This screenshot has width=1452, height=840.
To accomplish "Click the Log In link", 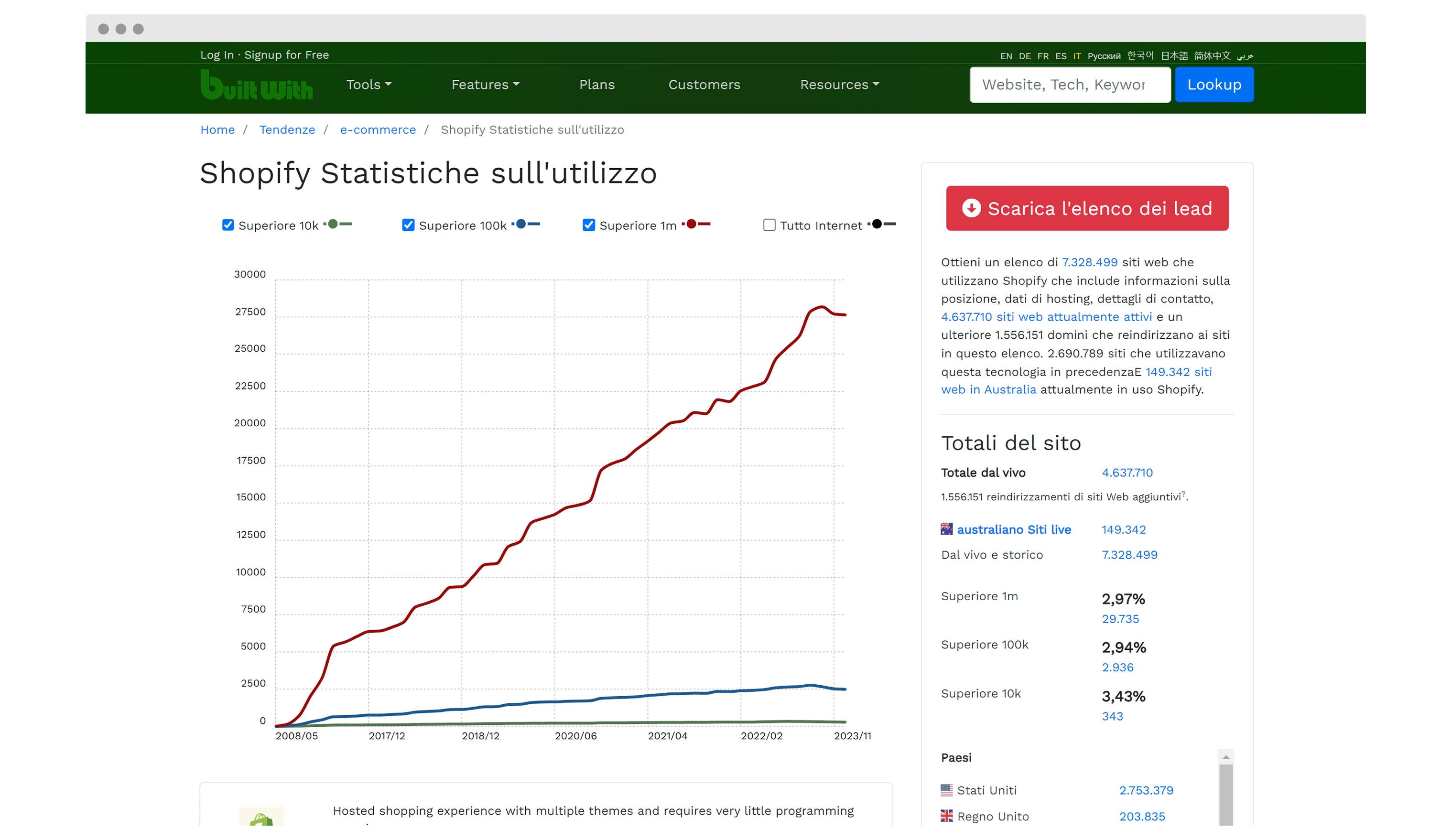I will click(217, 55).
